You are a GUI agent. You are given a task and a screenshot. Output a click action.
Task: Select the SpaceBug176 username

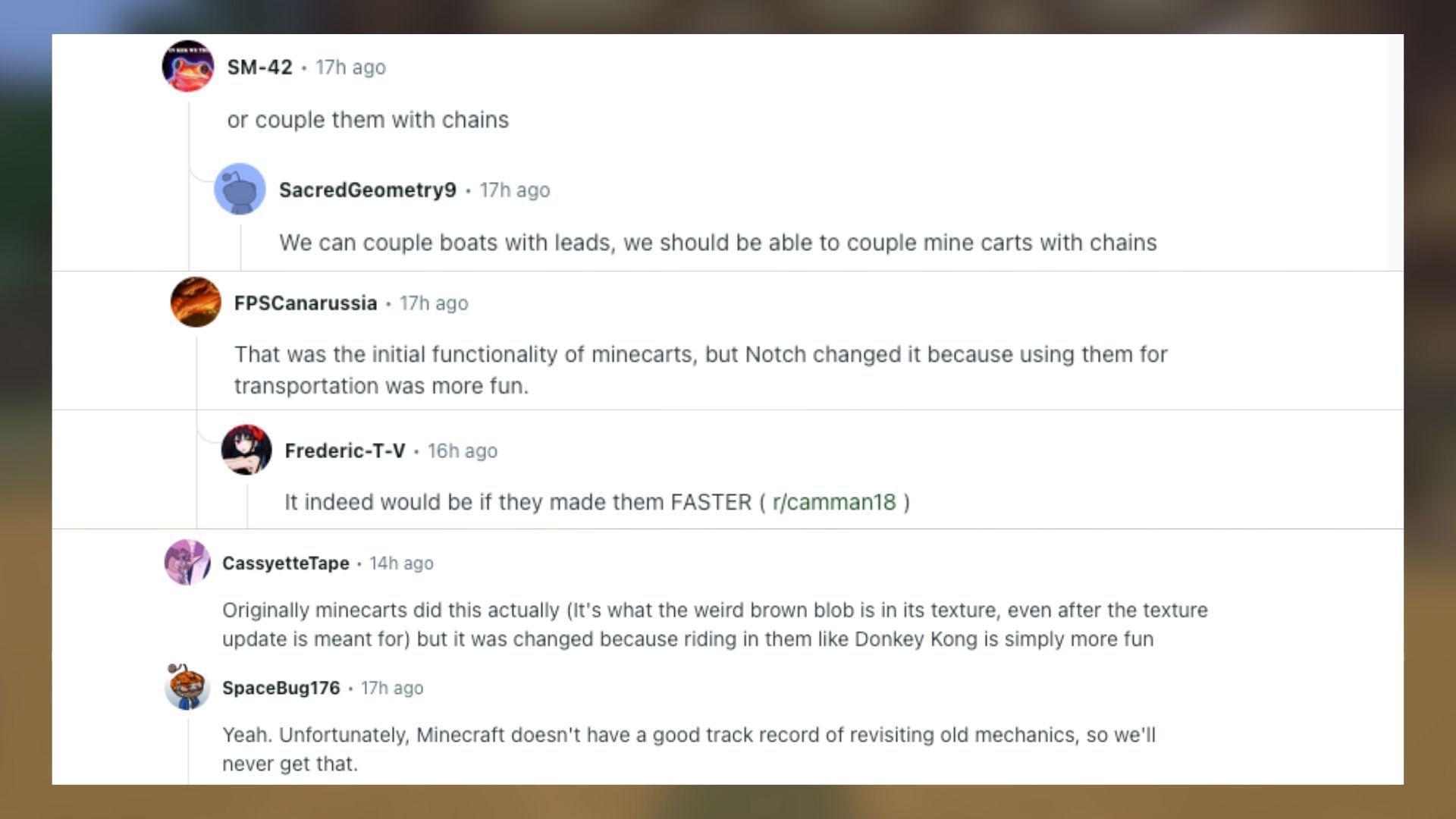pos(281,688)
